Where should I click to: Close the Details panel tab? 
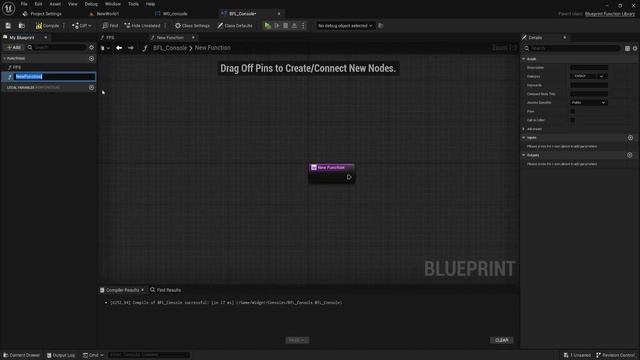(564, 38)
